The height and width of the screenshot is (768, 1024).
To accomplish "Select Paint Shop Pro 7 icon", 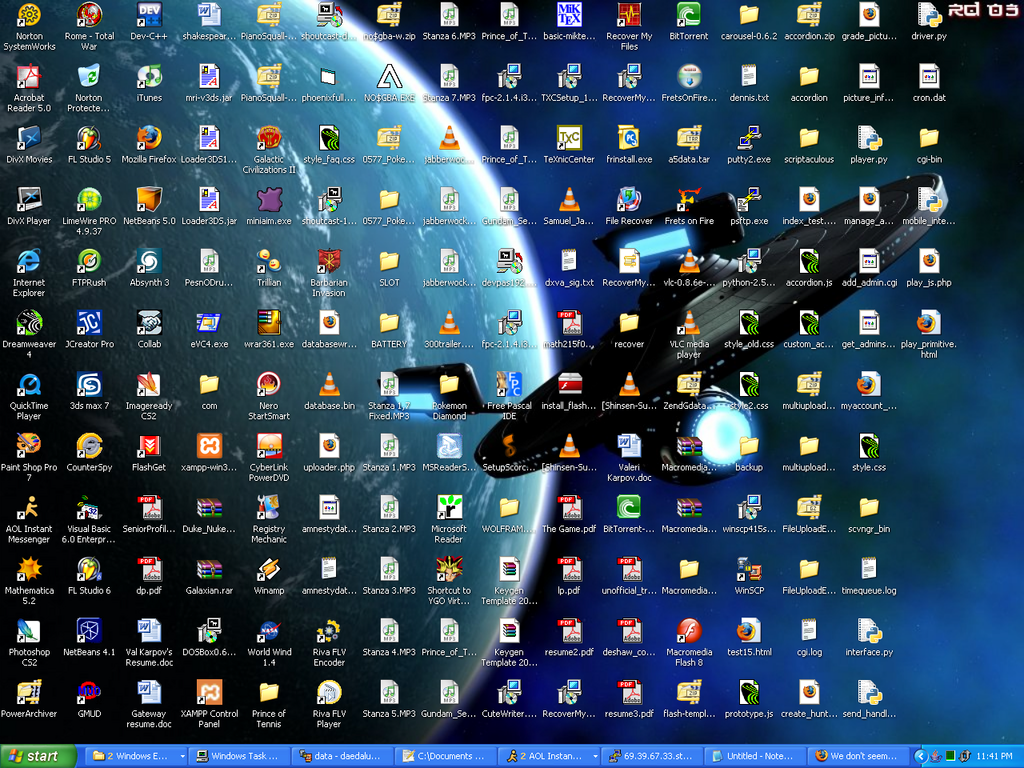I will [29, 458].
